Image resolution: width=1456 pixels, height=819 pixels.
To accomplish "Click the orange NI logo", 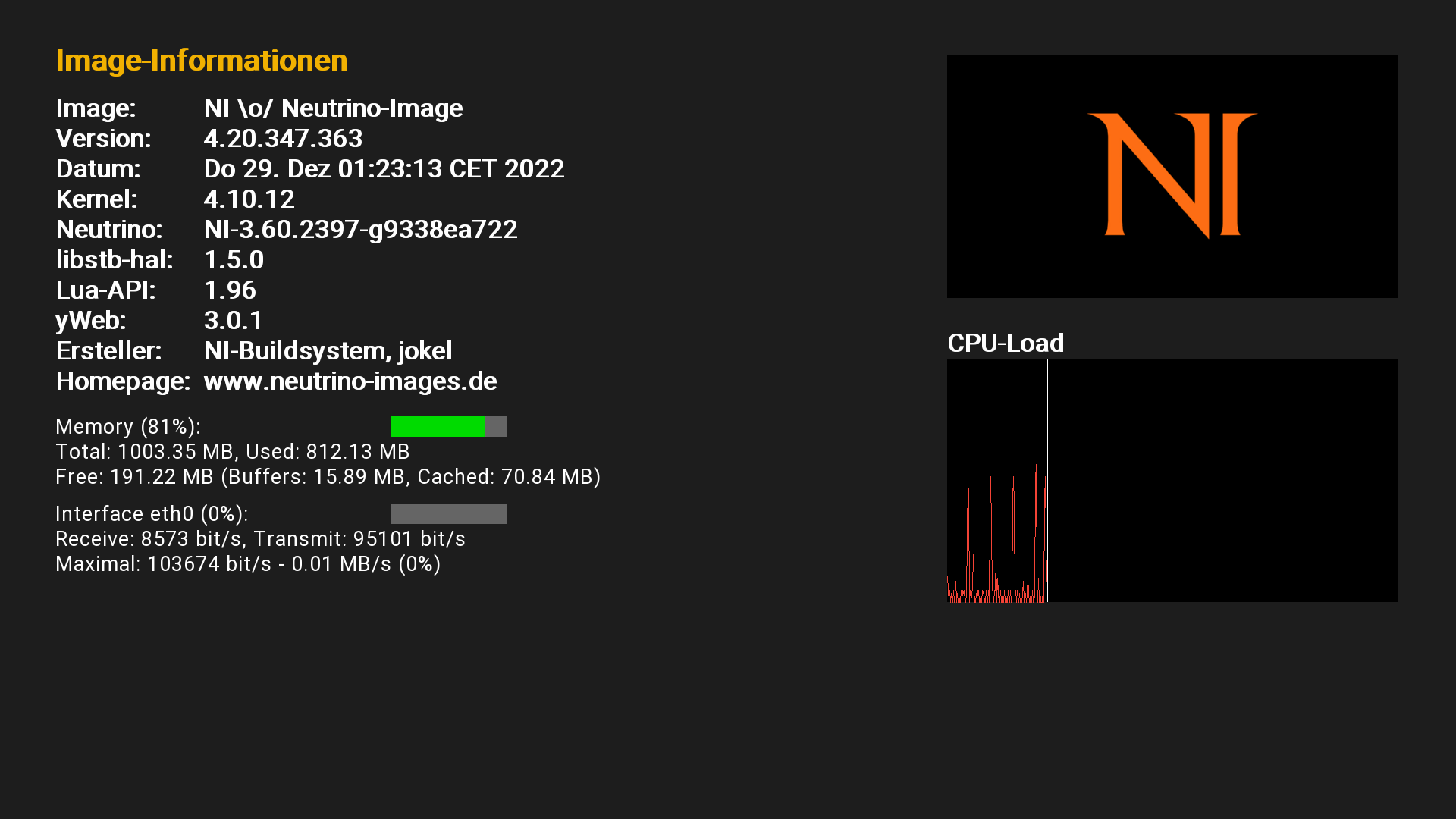I will tap(1172, 176).
